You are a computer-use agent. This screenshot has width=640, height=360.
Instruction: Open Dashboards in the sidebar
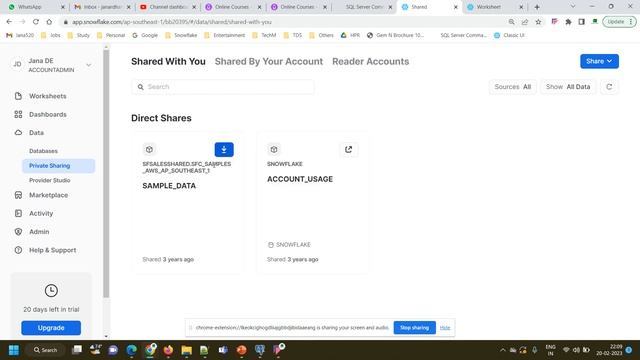click(x=47, y=114)
